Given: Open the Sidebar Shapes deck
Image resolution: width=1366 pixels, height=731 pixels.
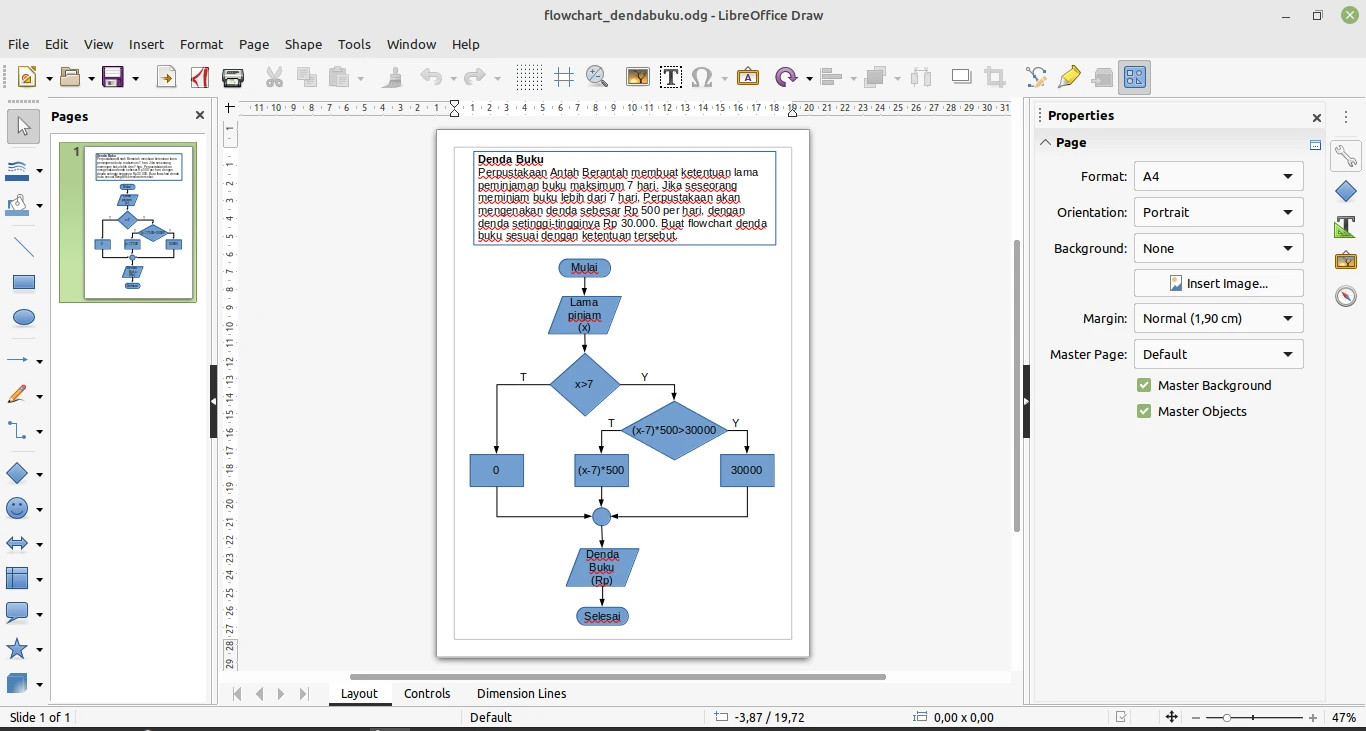Looking at the screenshot, I should [x=1346, y=190].
